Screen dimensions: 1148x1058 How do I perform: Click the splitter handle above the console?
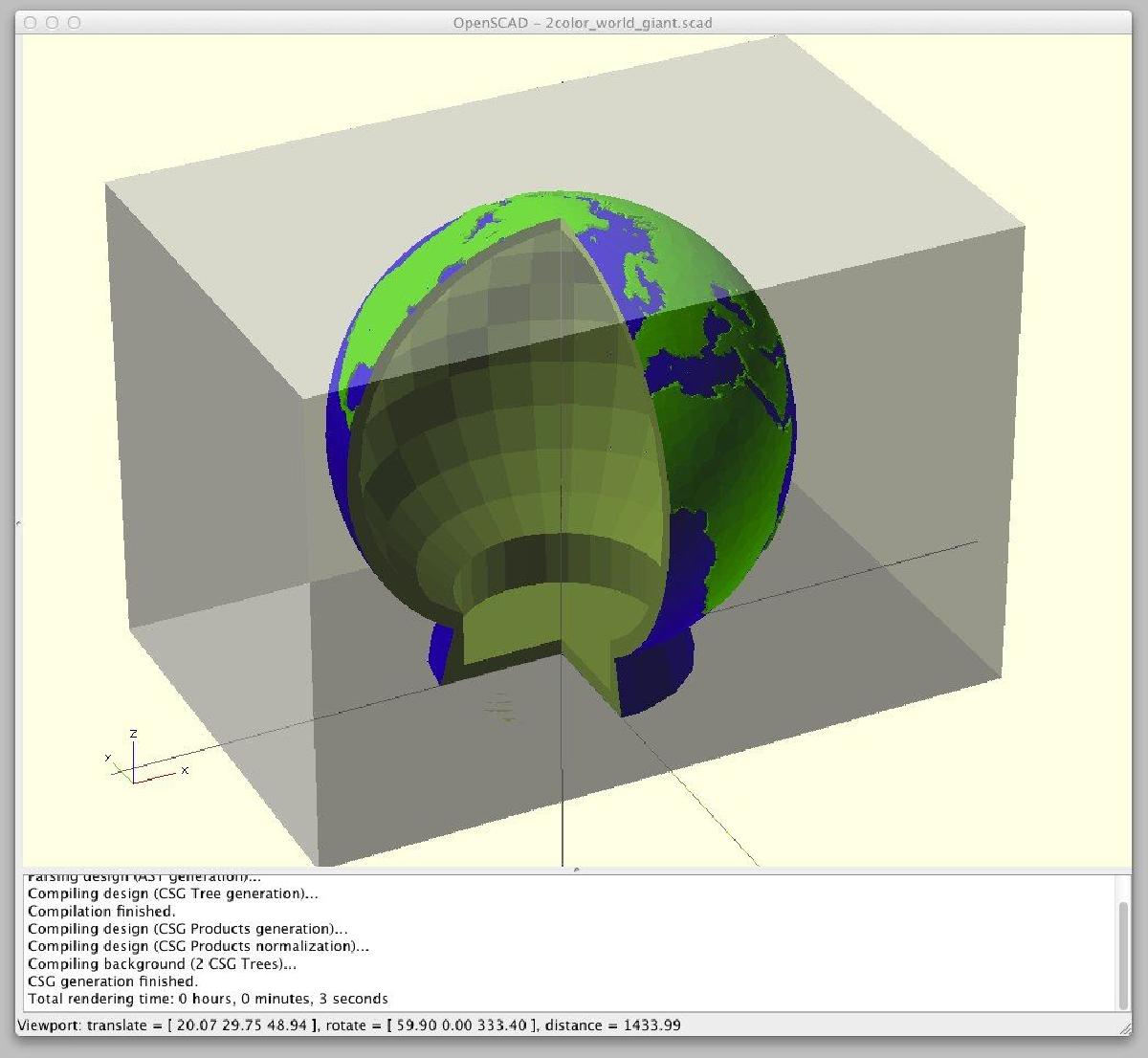[575, 870]
